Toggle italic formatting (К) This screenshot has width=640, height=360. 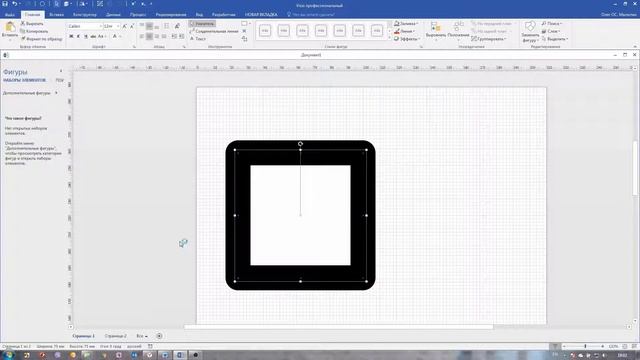(78, 36)
